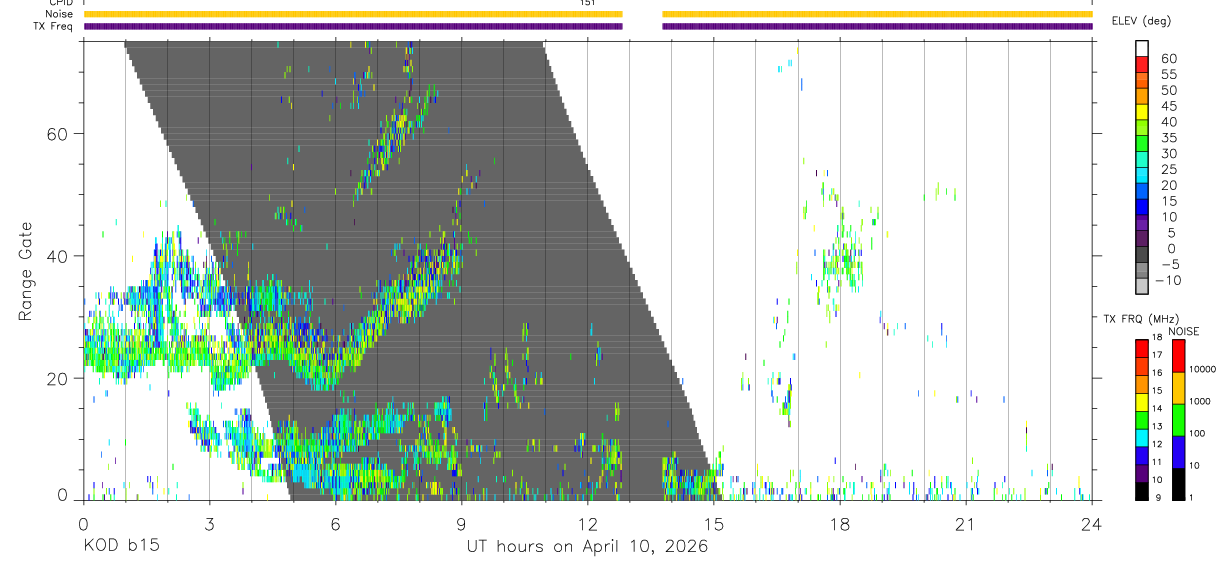1228x567 pixels.
Task: Click the white top box of the ELEV scale
Action: (1142, 48)
